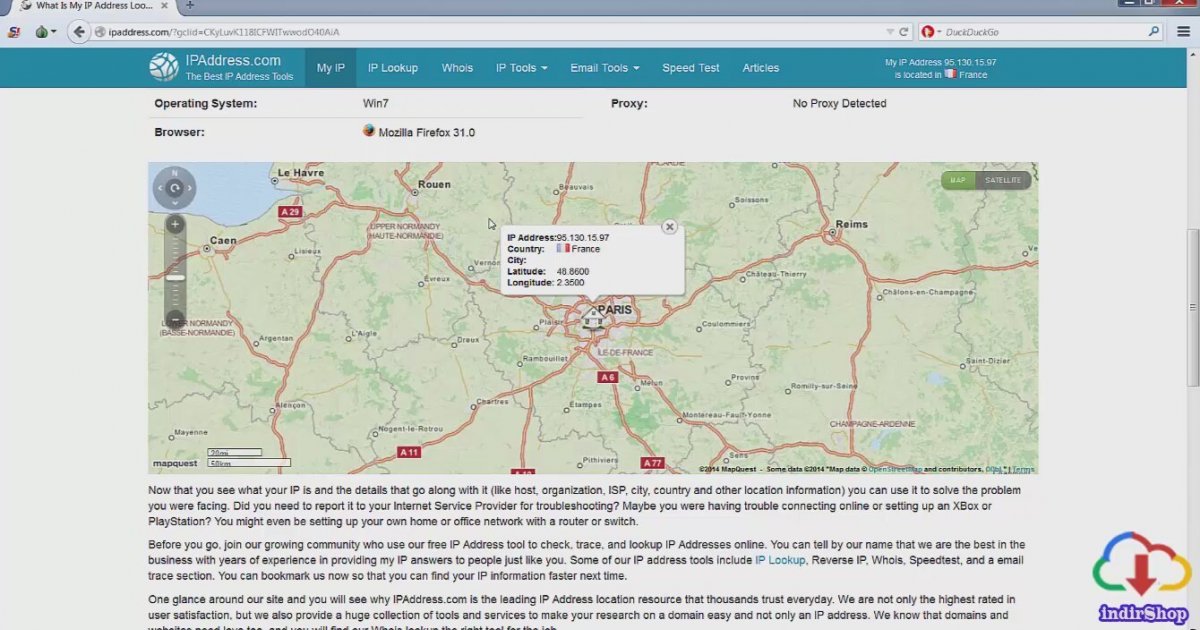Click the Longitude 2.3500 value in popup
Viewport: 1200px width, 630px height.
571,283
